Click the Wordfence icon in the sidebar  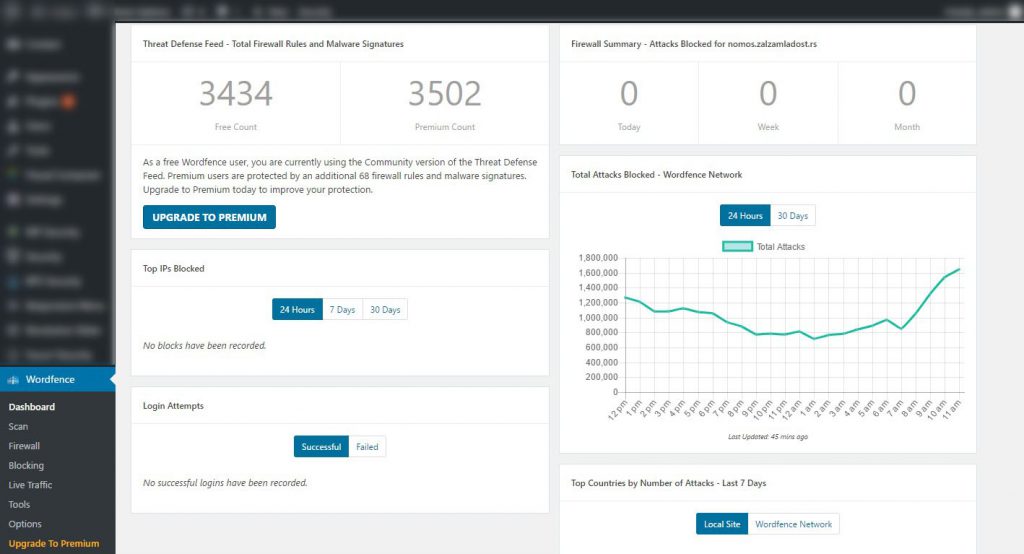(x=13, y=380)
